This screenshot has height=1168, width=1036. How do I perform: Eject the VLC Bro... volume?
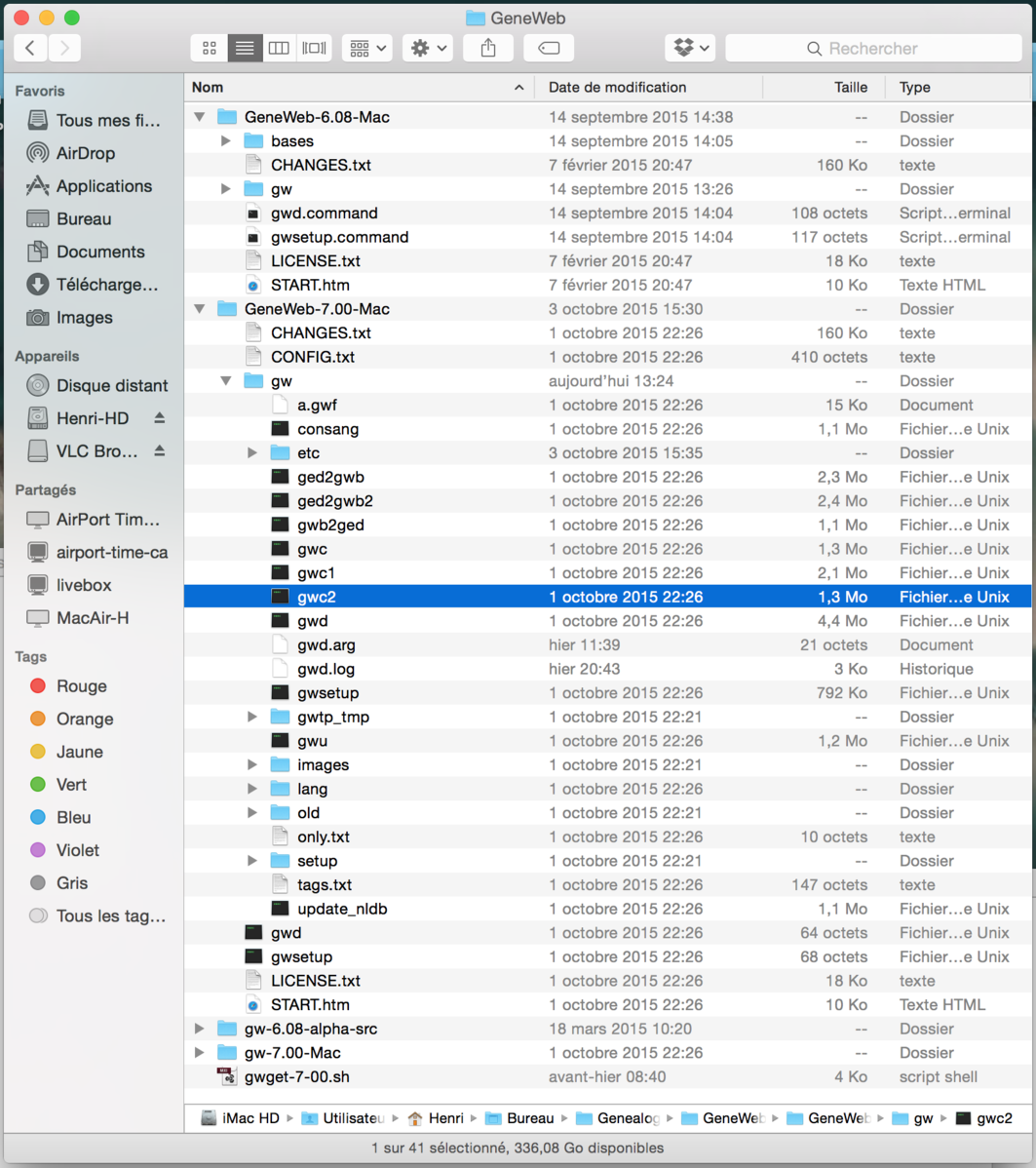(x=160, y=451)
